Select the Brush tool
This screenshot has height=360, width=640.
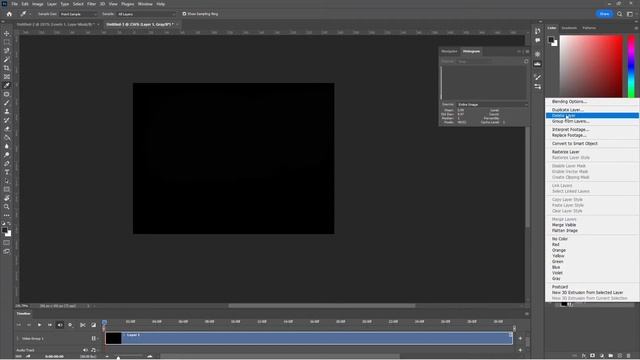(x=7, y=103)
